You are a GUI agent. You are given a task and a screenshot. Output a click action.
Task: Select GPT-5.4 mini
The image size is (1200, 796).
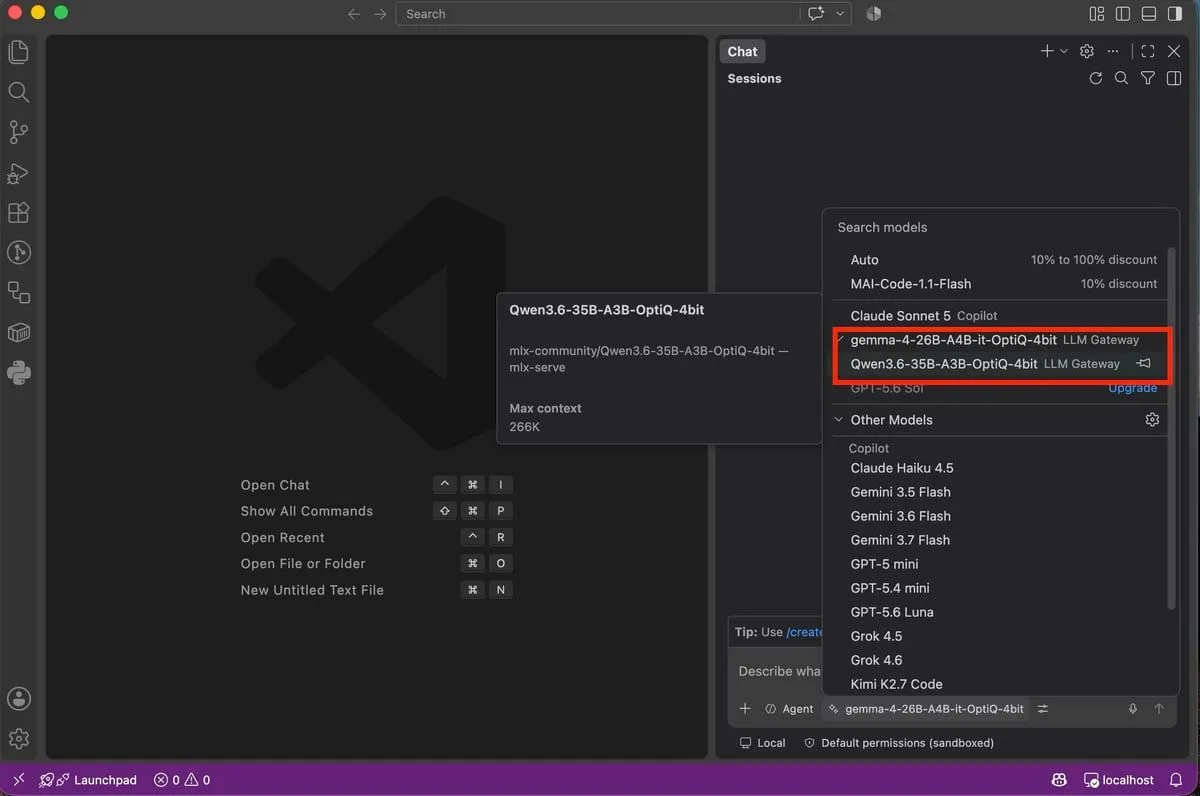tap(999, 588)
